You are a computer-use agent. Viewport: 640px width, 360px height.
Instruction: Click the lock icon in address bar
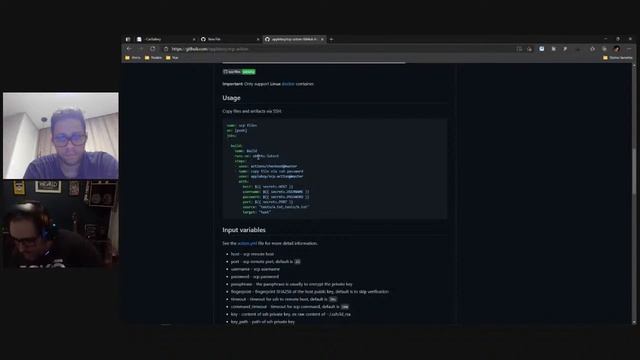[x=166, y=49]
